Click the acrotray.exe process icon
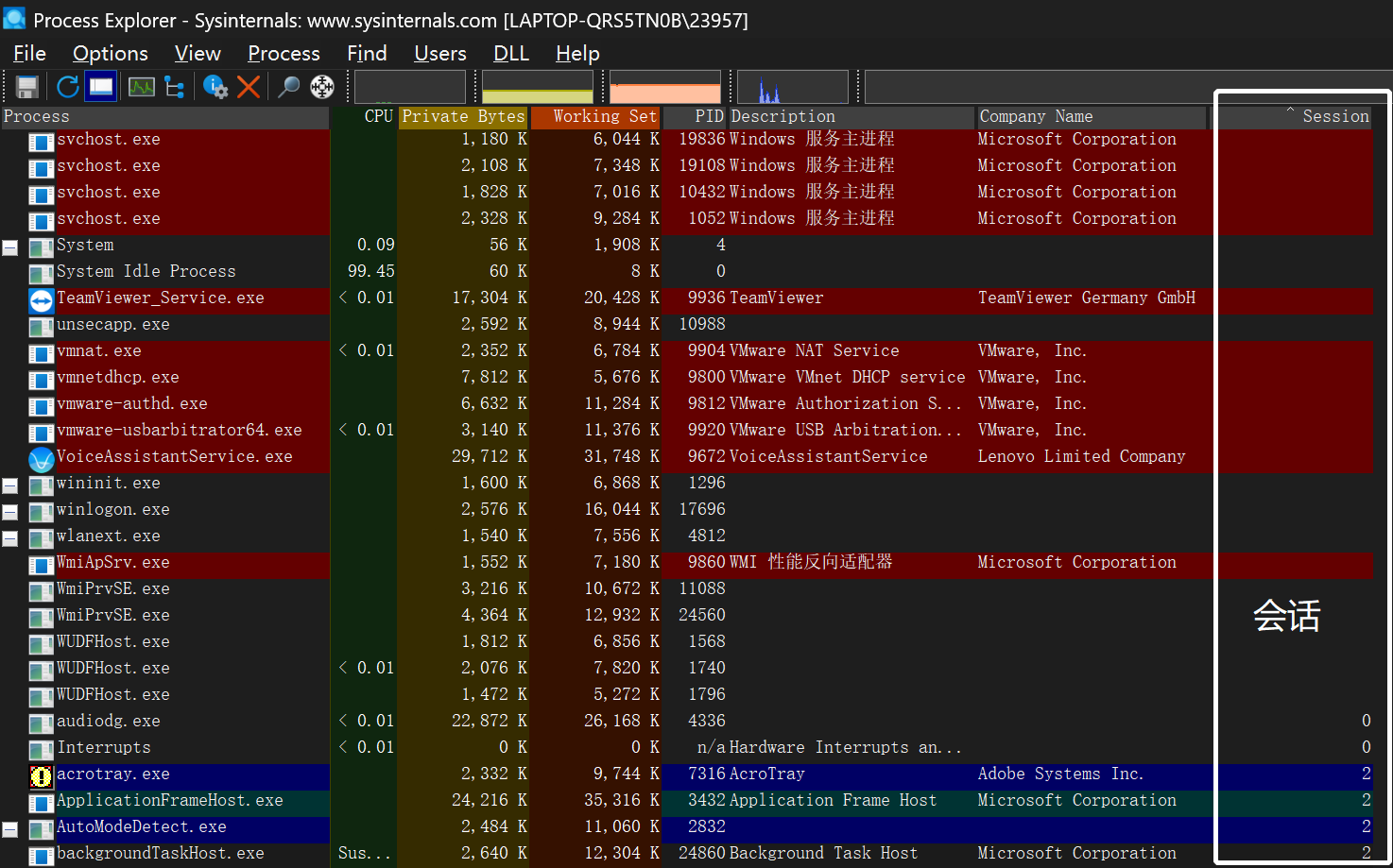Image resolution: width=1393 pixels, height=868 pixels. (x=42, y=776)
